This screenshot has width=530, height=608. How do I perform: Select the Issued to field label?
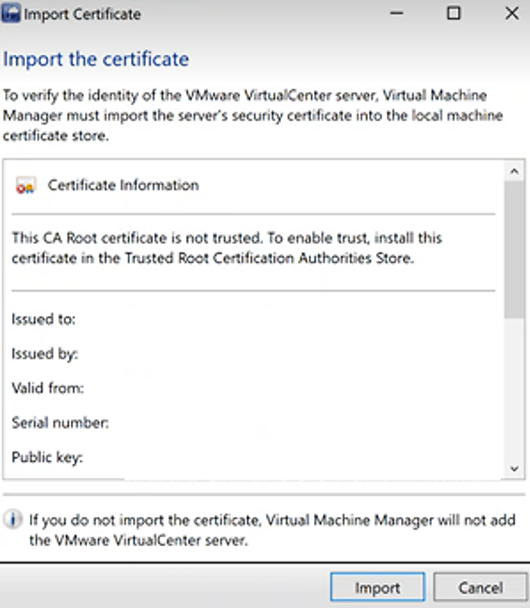point(43,319)
